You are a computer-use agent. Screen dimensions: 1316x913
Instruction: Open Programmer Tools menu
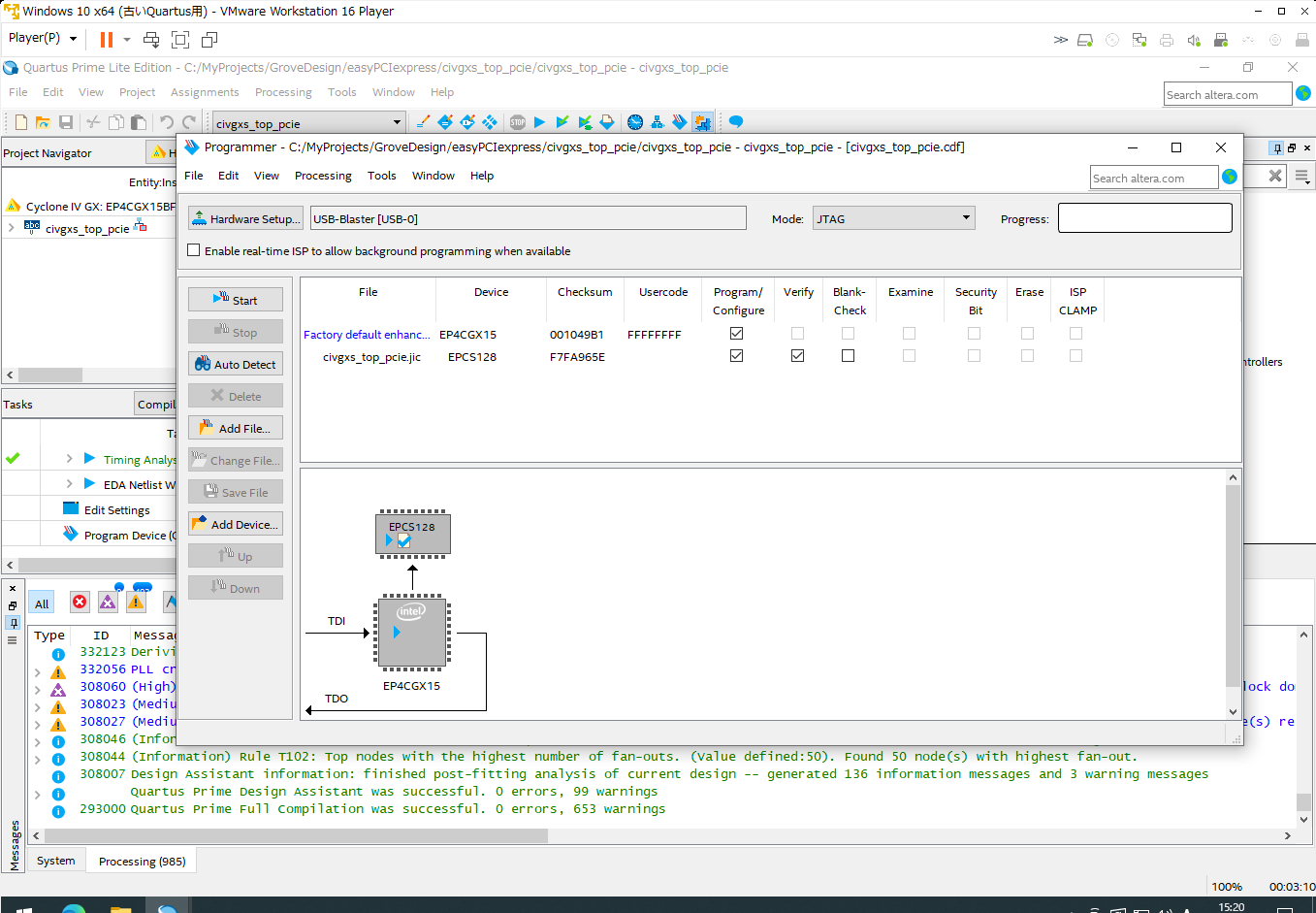(x=381, y=176)
